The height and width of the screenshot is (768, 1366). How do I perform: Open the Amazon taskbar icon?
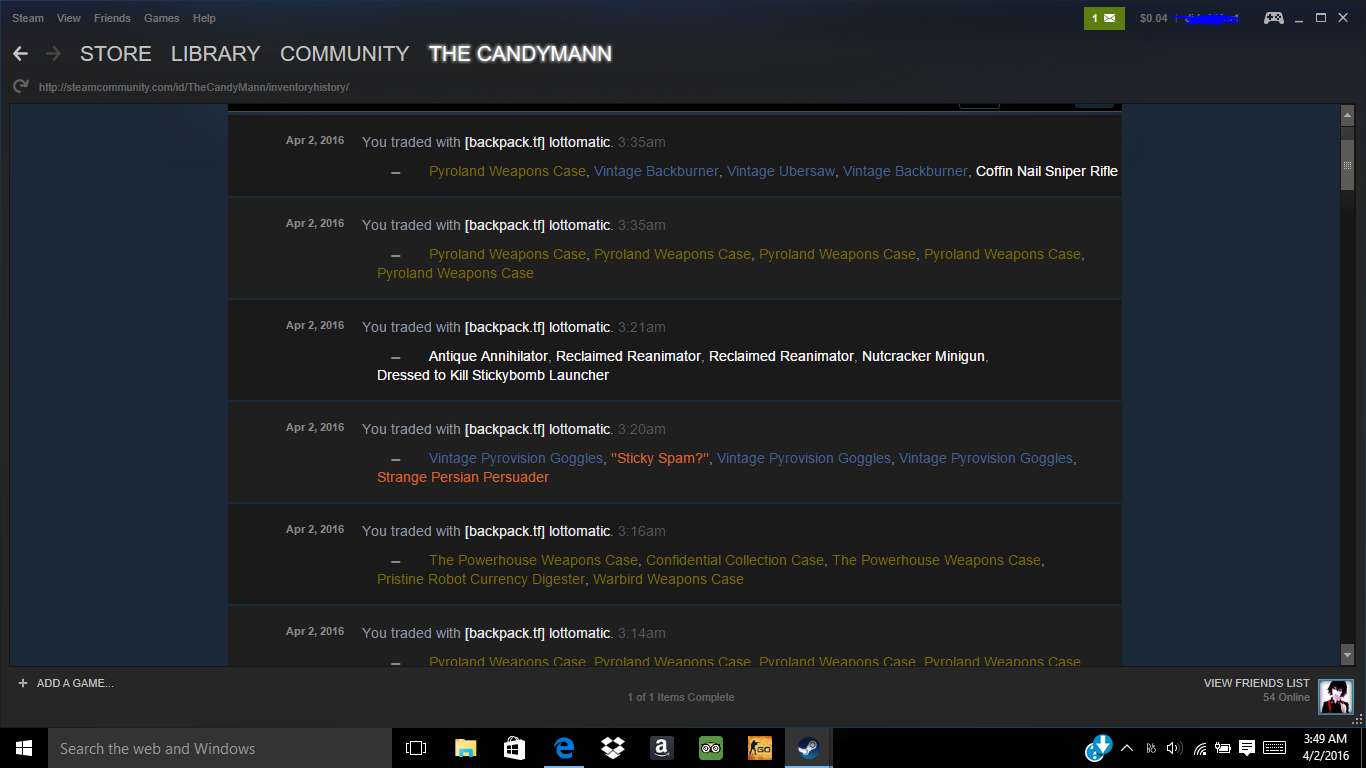(661, 748)
